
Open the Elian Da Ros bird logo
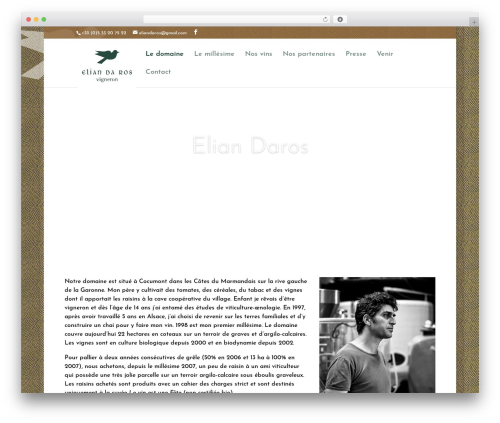tap(107, 66)
